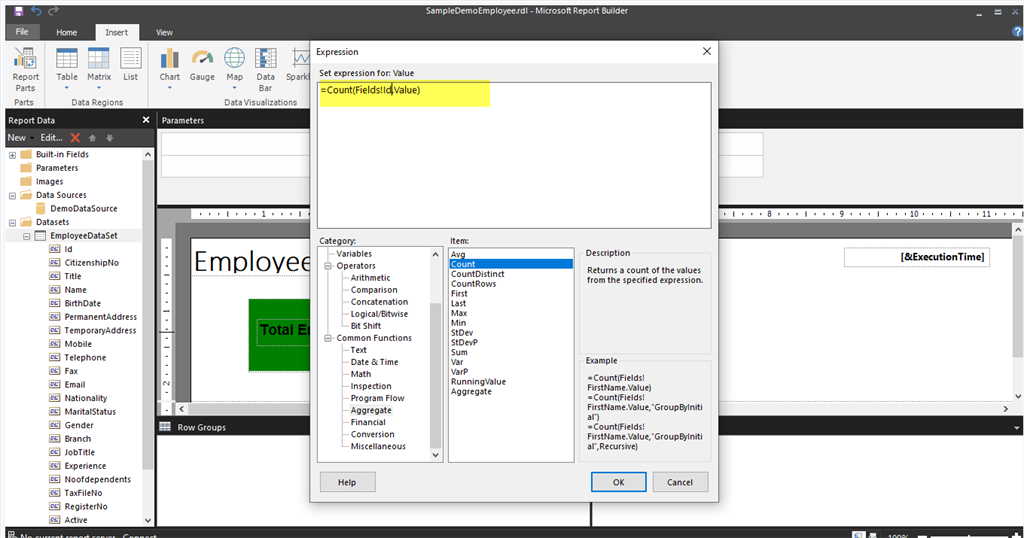Select the Count item
1024x538 pixels.
pyautogui.click(x=511, y=264)
